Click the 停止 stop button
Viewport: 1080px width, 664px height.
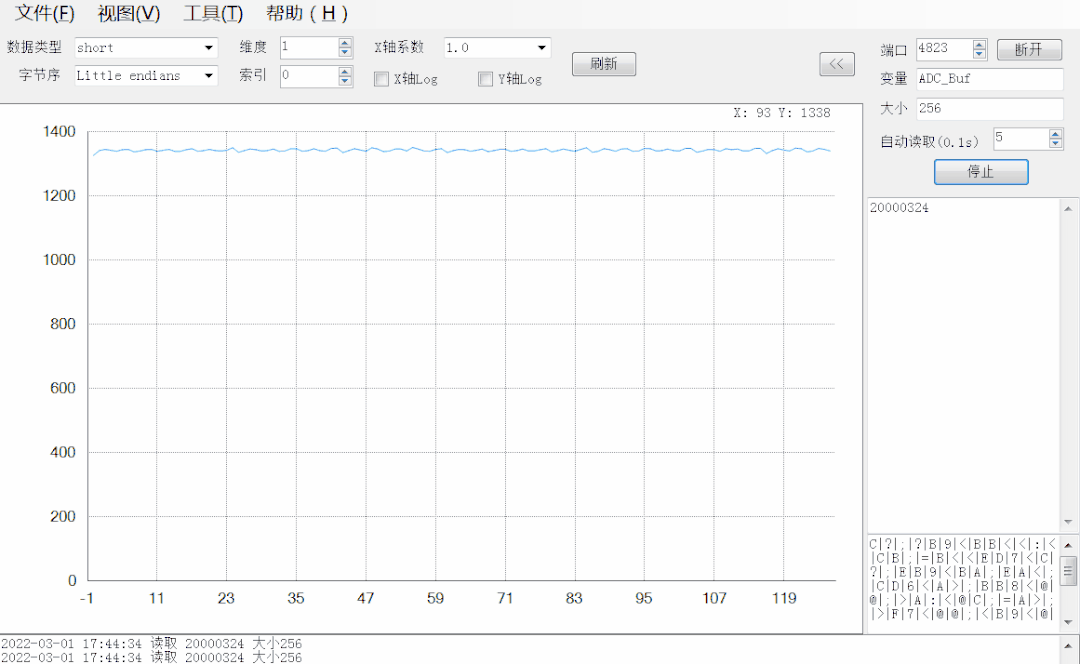tap(981, 172)
